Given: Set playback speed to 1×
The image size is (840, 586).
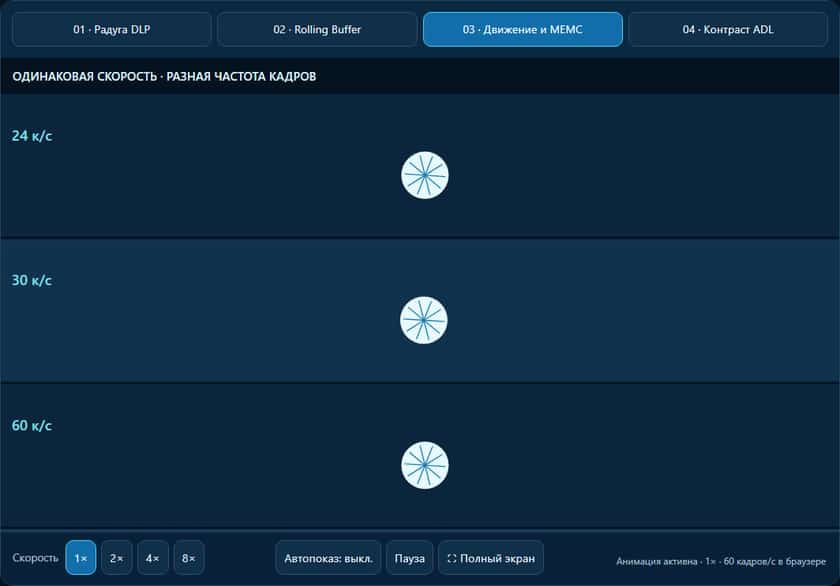Looking at the screenshot, I should point(81,558).
